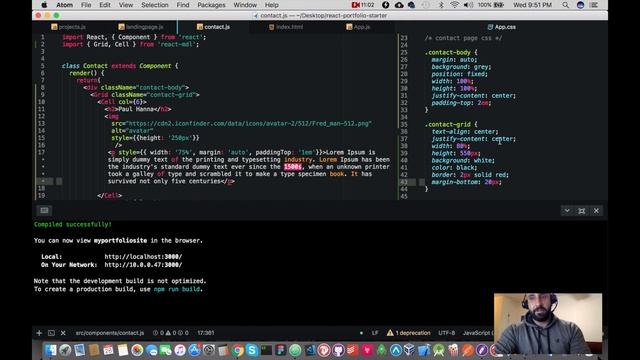
Task: Open the http://localhost:3000/ link
Action: 143,257
